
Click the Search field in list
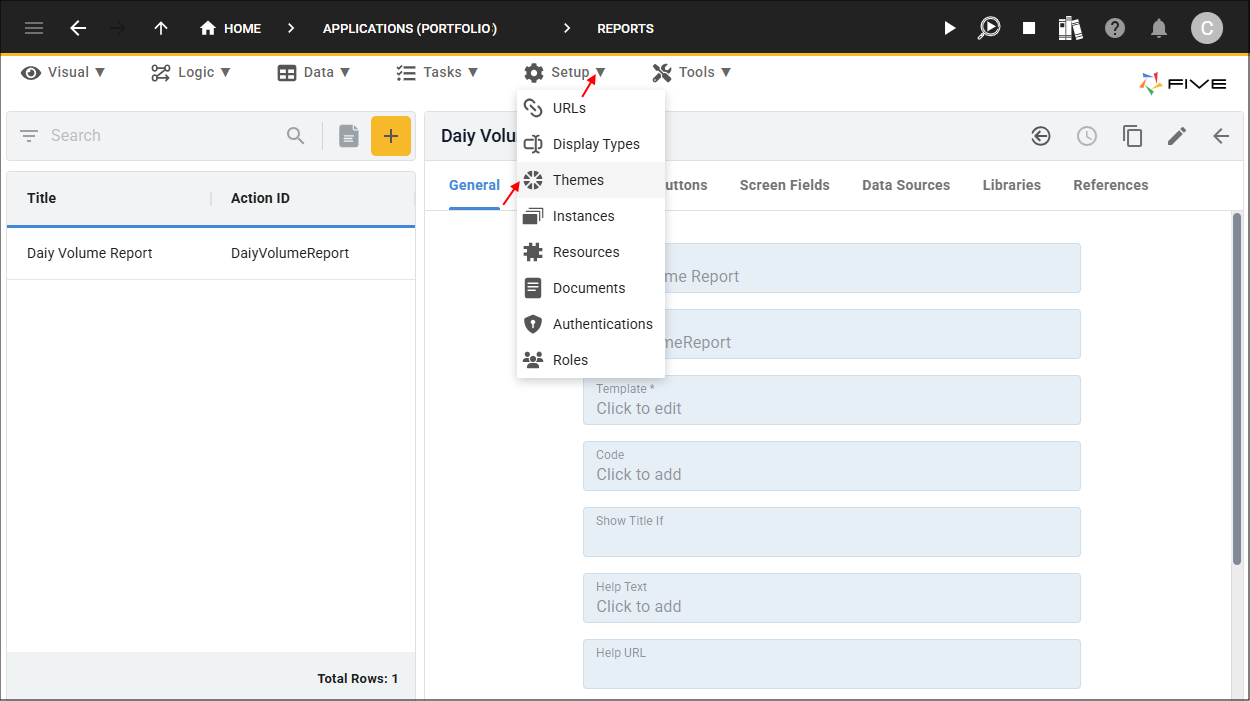(x=160, y=135)
